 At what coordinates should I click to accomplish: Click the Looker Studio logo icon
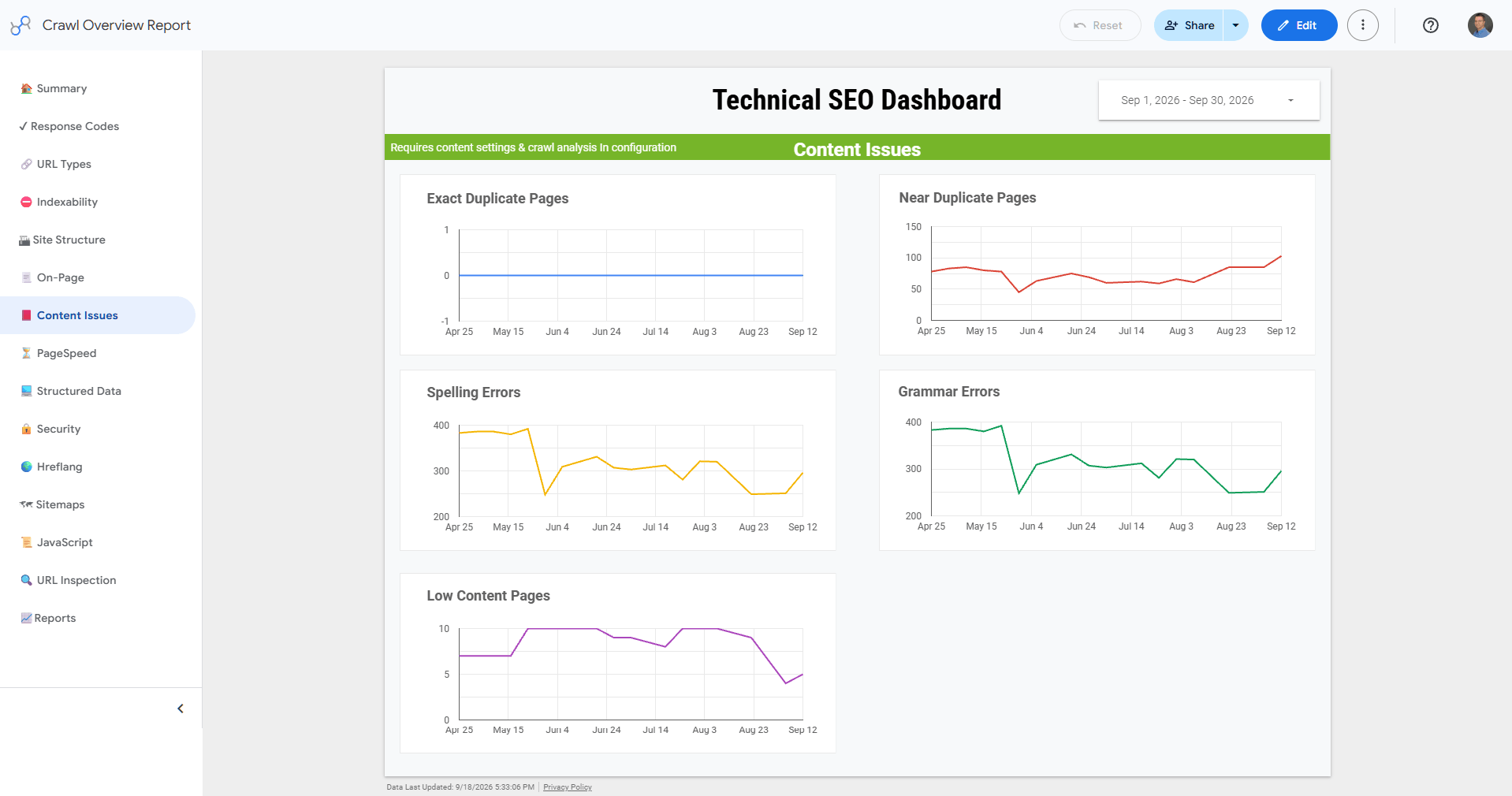click(x=20, y=25)
